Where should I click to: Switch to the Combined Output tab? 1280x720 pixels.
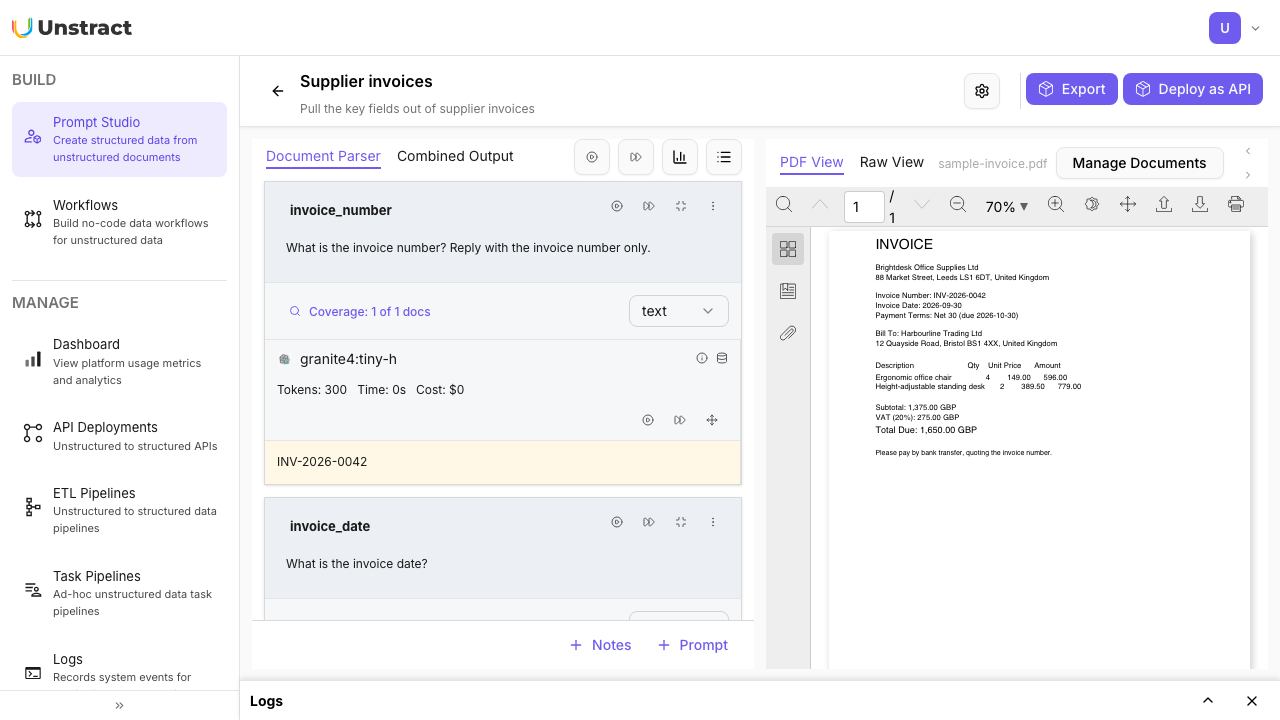click(x=455, y=156)
